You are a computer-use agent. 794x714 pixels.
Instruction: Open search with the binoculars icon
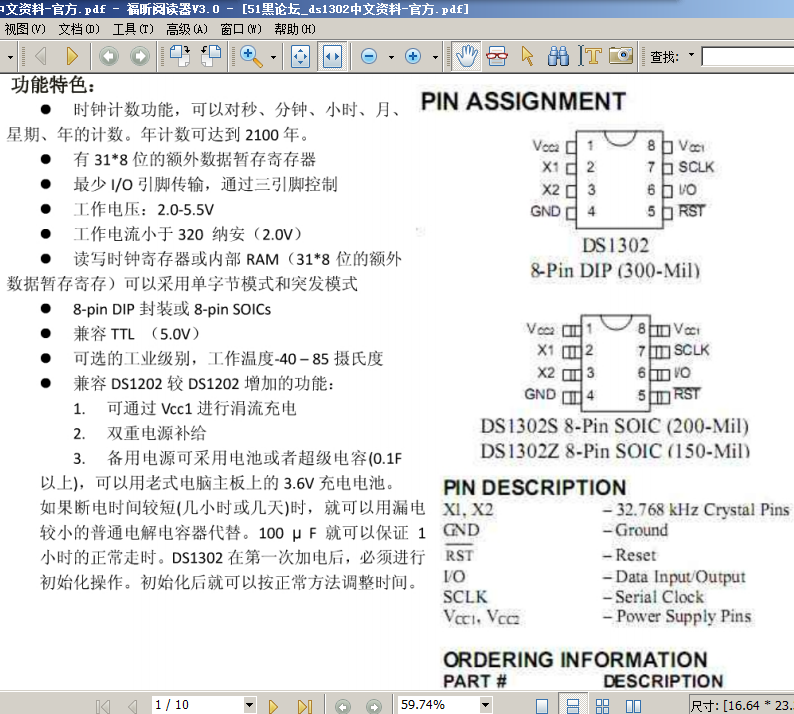point(558,56)
